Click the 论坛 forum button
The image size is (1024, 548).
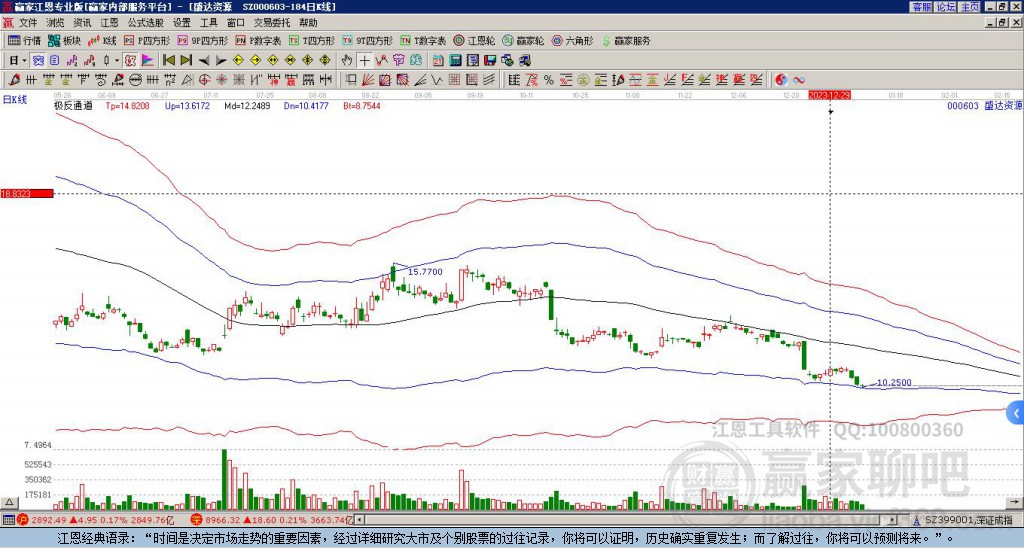point(945,7)
